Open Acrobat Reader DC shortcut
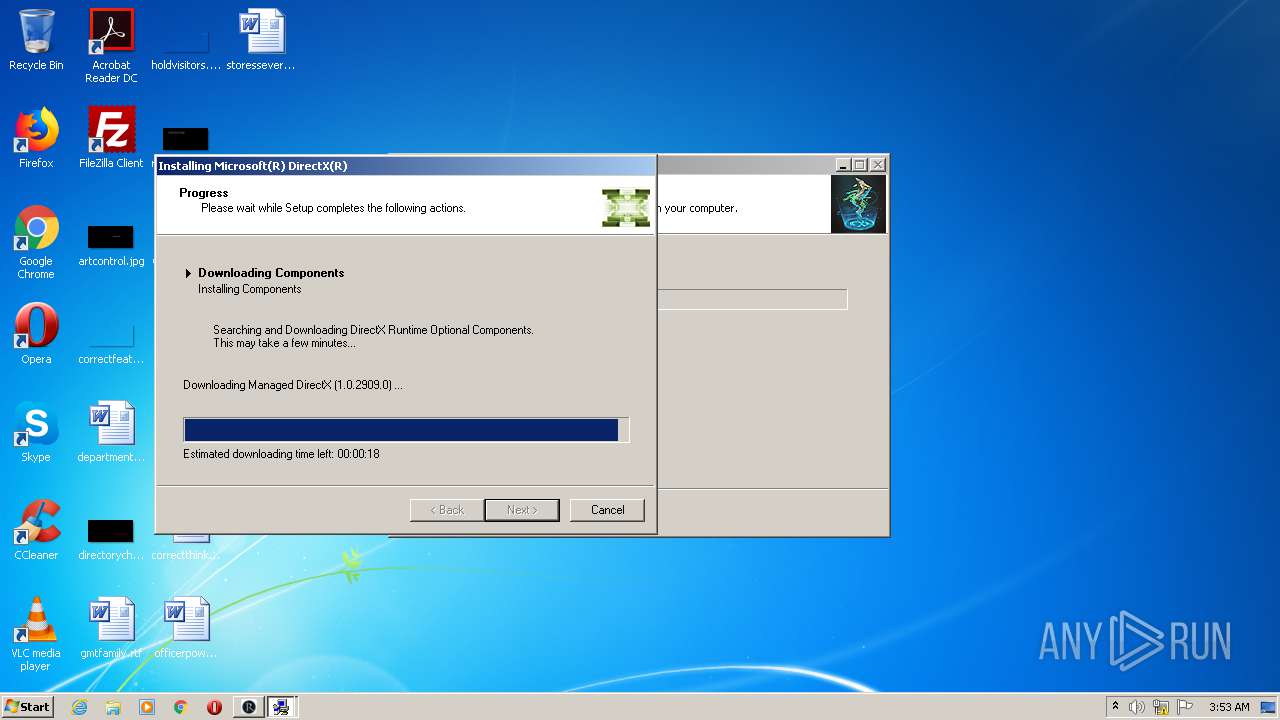This screenshot has width=1280, height=720. [111, 46]
